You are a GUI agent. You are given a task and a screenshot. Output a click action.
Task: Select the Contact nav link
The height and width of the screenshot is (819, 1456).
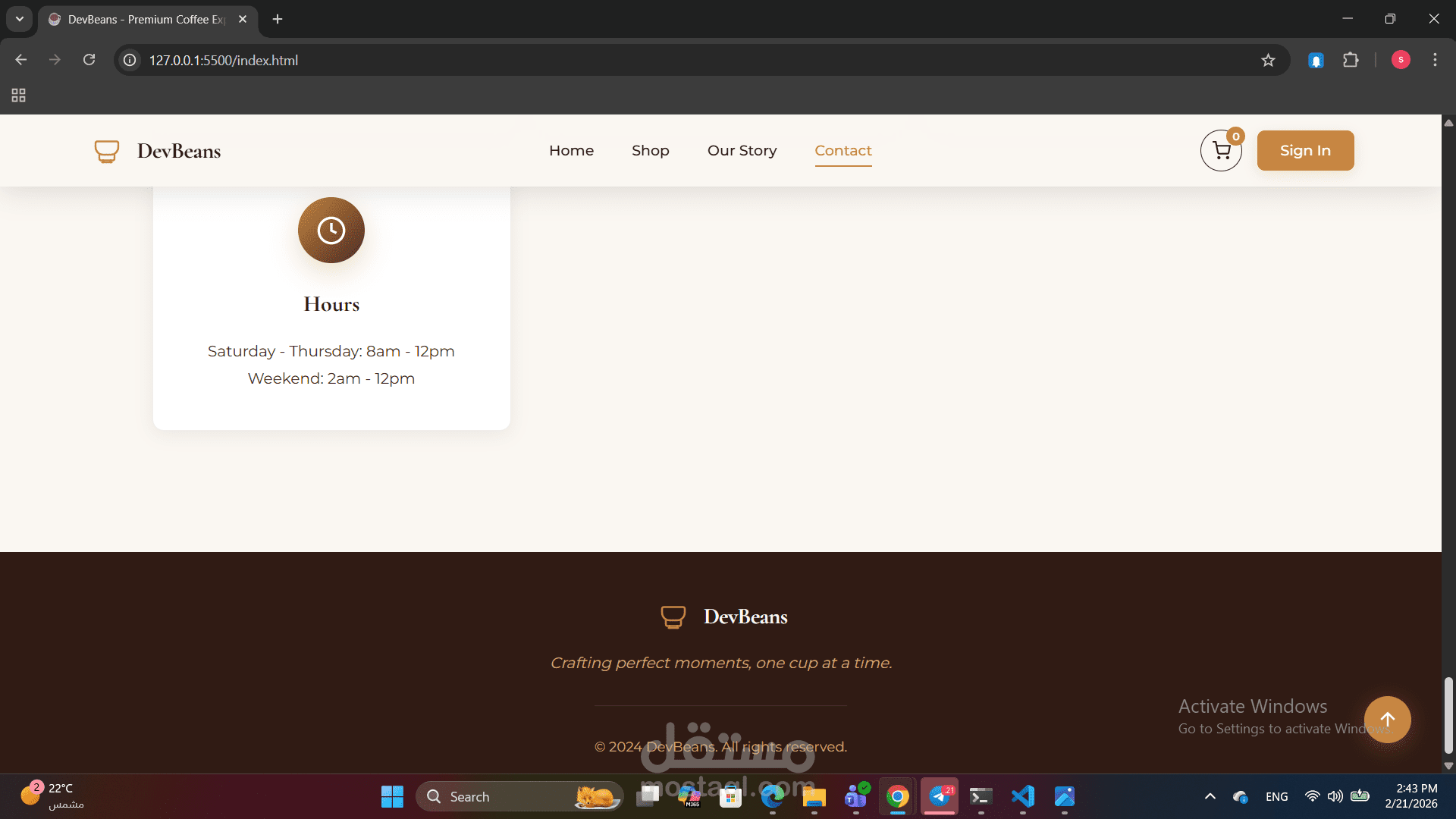pos(843,150)
